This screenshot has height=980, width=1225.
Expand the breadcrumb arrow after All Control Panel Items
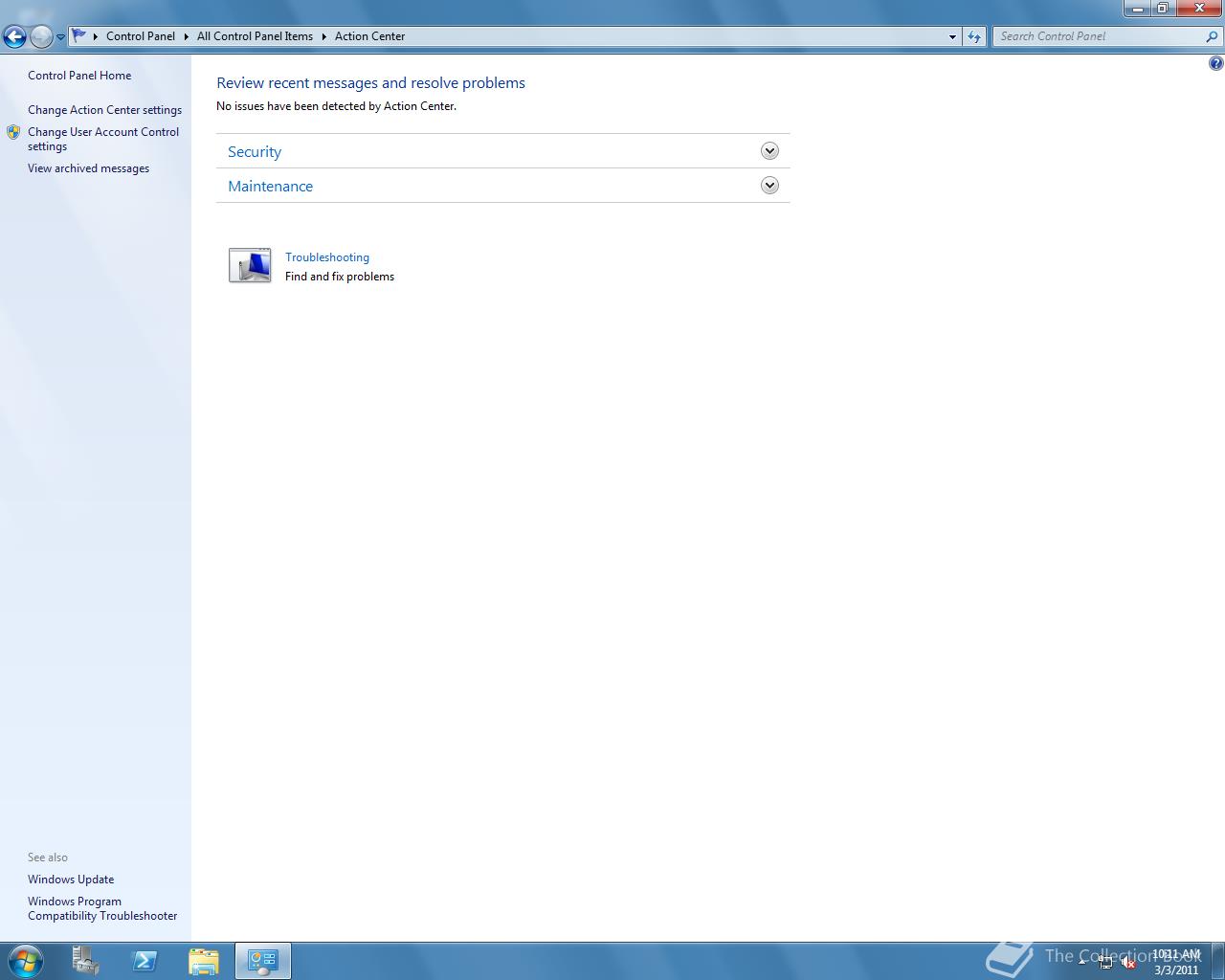pyautogui.click(x=323, y=36)
